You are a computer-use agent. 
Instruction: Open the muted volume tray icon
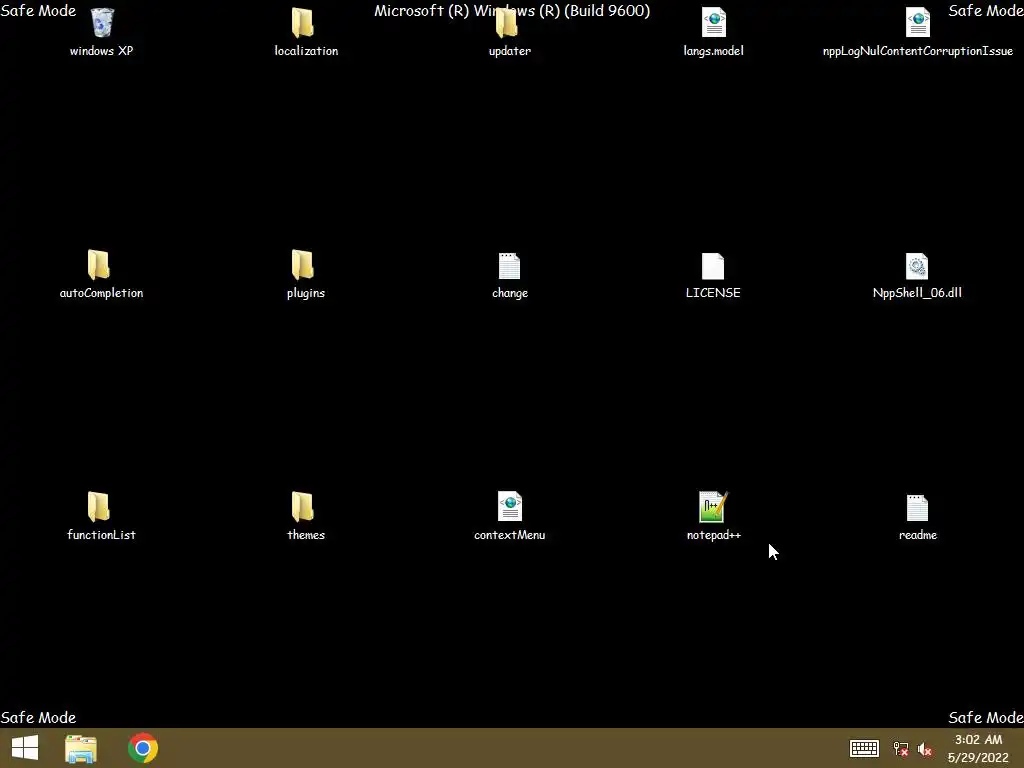click(x=925, y=749)
